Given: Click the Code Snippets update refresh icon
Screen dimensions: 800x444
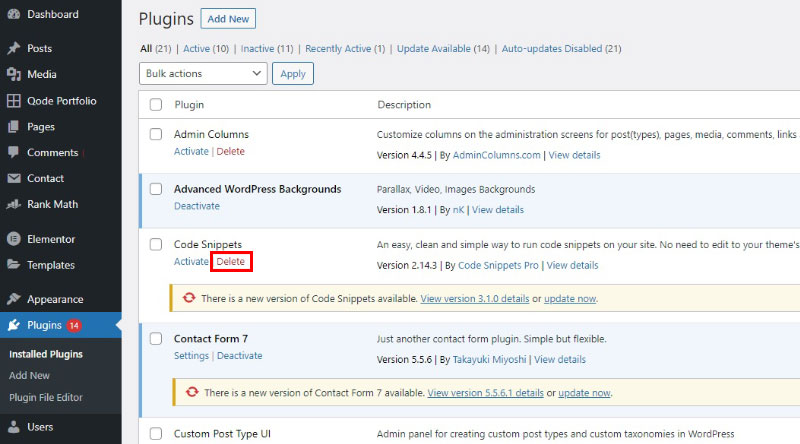Looking at the screenshot, I should click(x=189, y=298).
